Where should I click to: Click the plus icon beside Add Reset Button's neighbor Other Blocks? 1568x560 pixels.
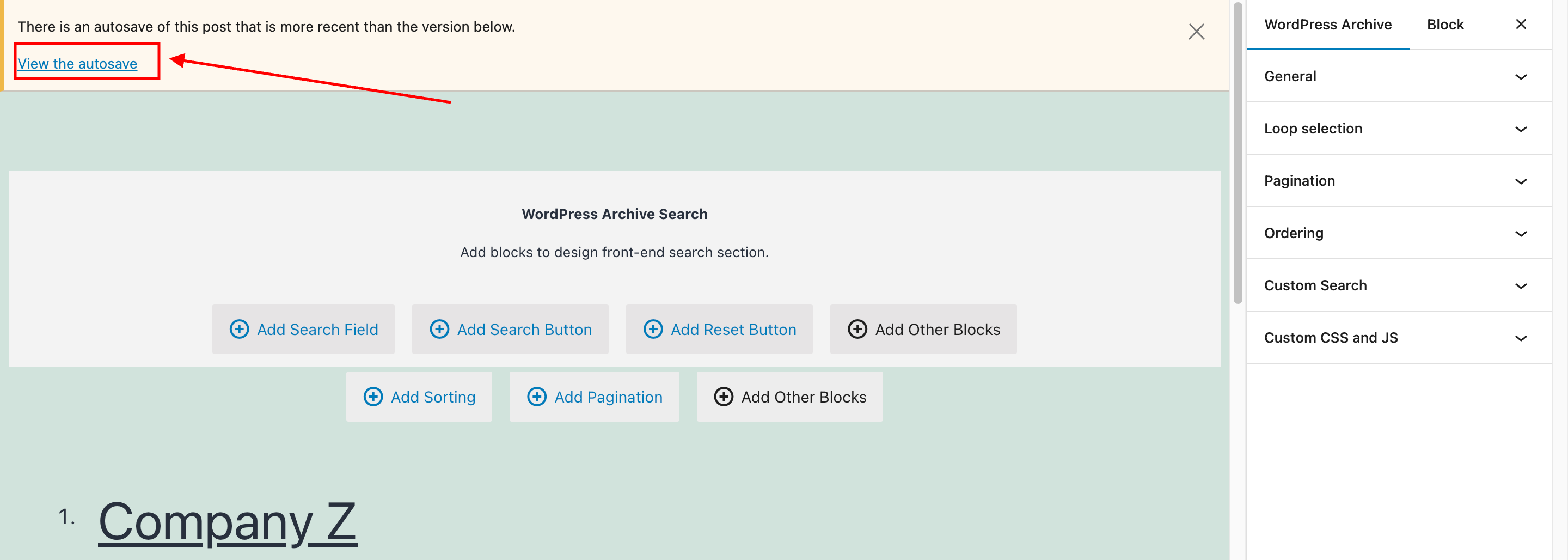click(857, 329)
